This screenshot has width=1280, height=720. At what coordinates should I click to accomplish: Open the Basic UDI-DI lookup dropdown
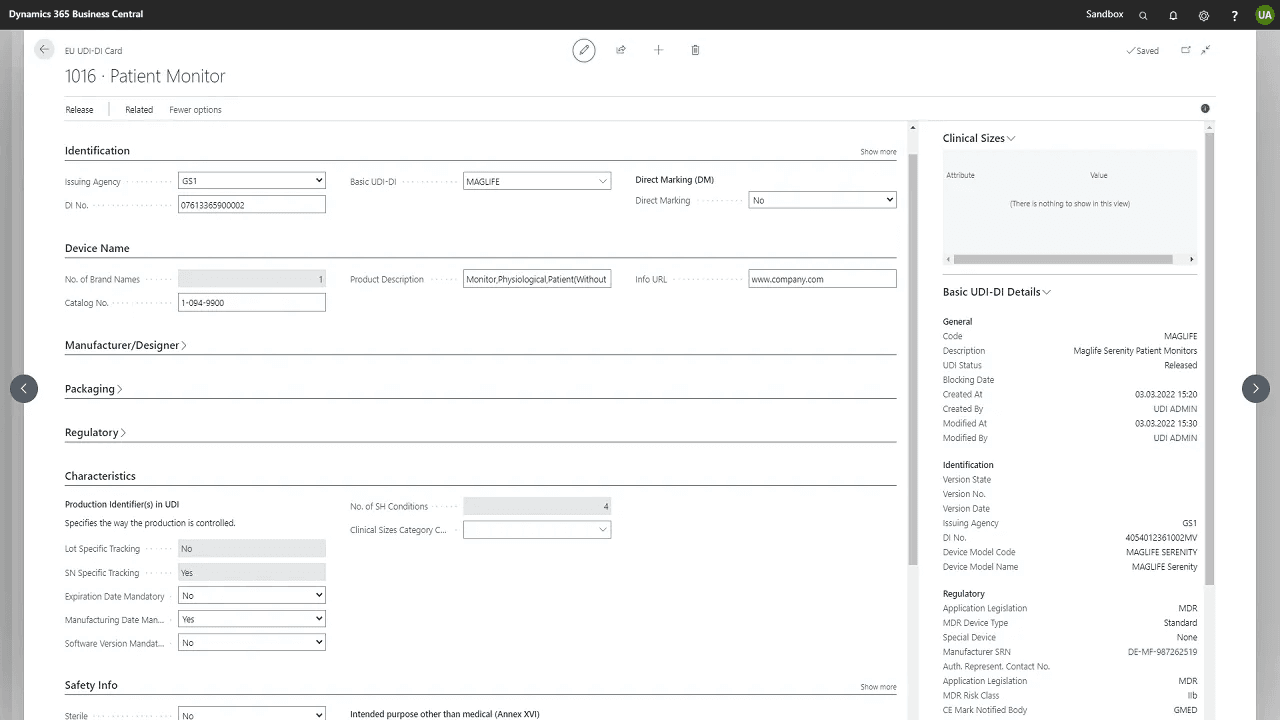[x=603, y=181]
